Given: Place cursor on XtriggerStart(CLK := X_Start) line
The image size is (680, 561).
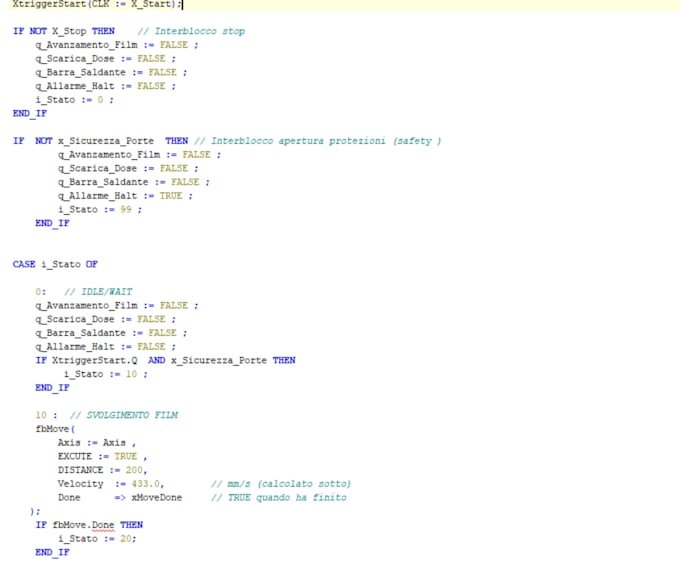Looking at the screenshot, I should pyautogui.click(x=98, y=4).
